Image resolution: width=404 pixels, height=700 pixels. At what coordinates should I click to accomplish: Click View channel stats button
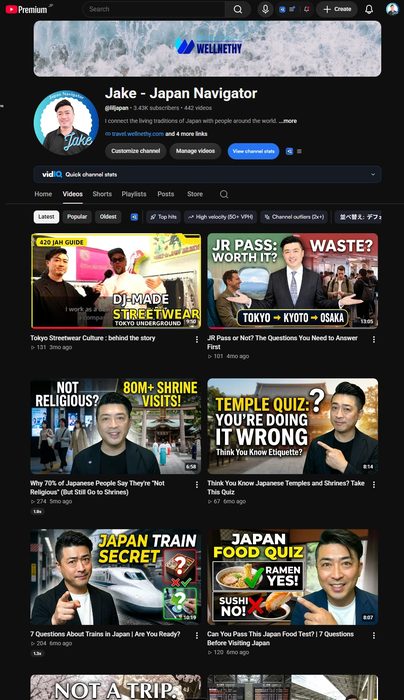254,151
